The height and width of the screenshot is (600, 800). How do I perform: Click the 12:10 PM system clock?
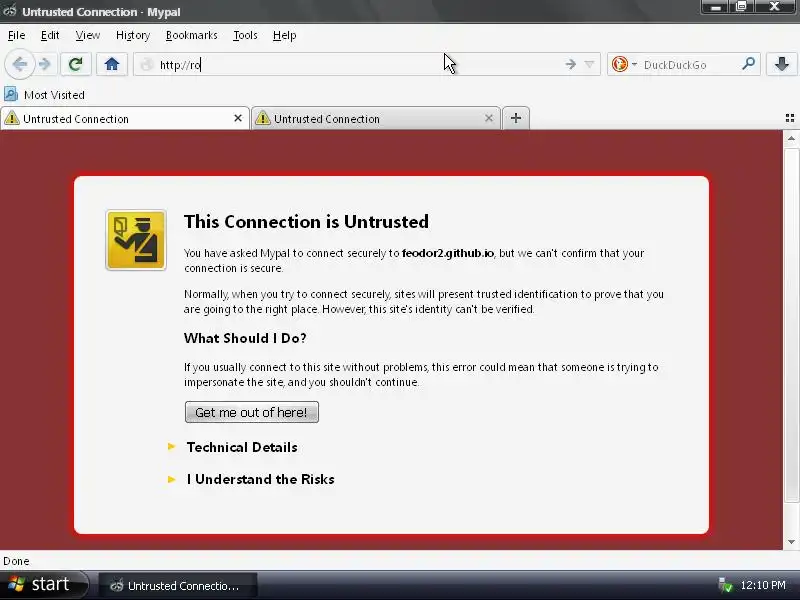tap(763, 585)
